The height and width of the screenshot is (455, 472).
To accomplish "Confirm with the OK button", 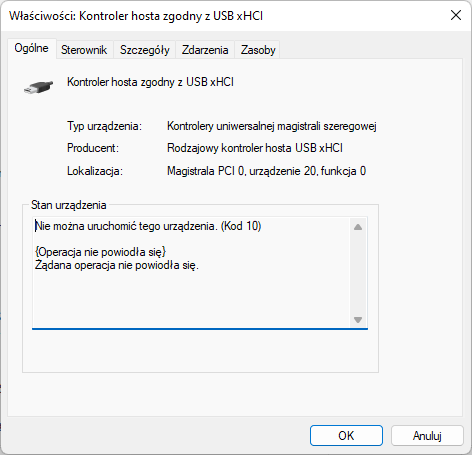I will (x=346, y=435).
